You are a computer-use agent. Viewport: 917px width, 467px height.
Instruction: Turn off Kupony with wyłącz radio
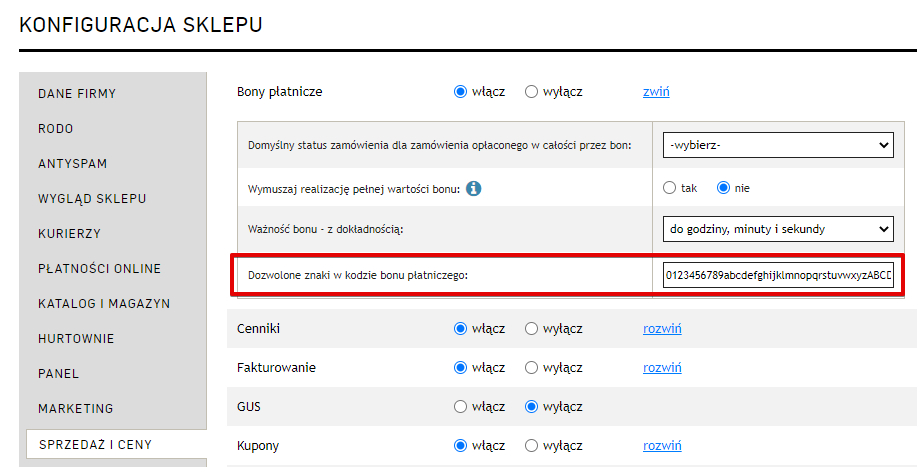tap(531, 445)
